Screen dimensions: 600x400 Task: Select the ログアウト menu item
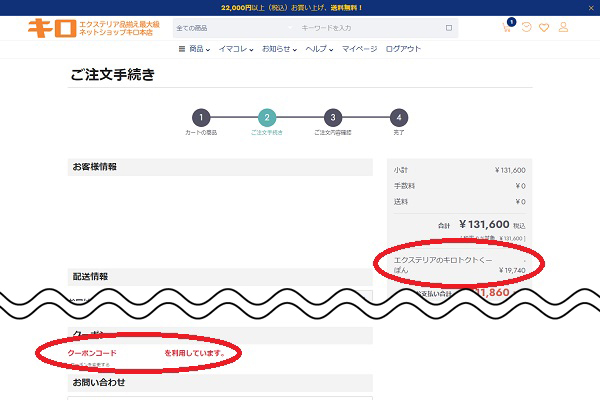(403, 49)
